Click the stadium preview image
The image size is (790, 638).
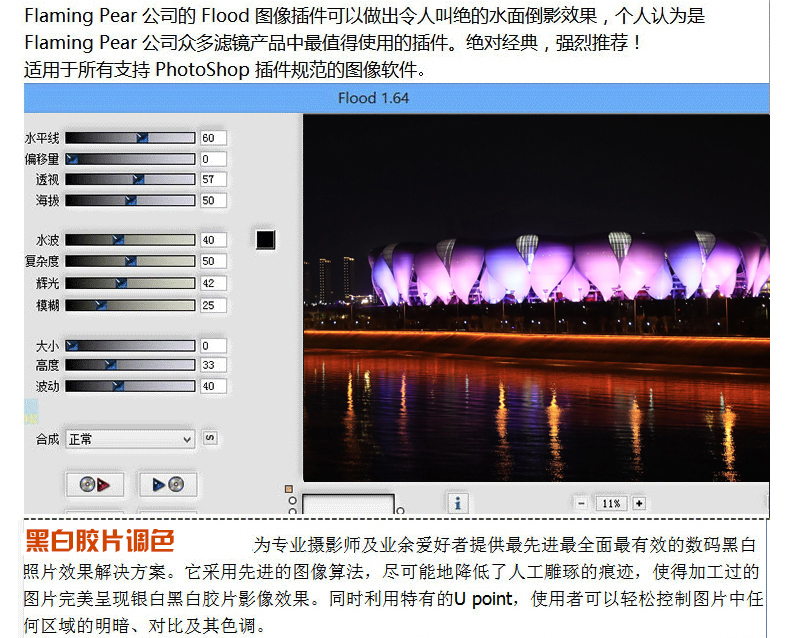pyautogui.click(x=536, y=298)
